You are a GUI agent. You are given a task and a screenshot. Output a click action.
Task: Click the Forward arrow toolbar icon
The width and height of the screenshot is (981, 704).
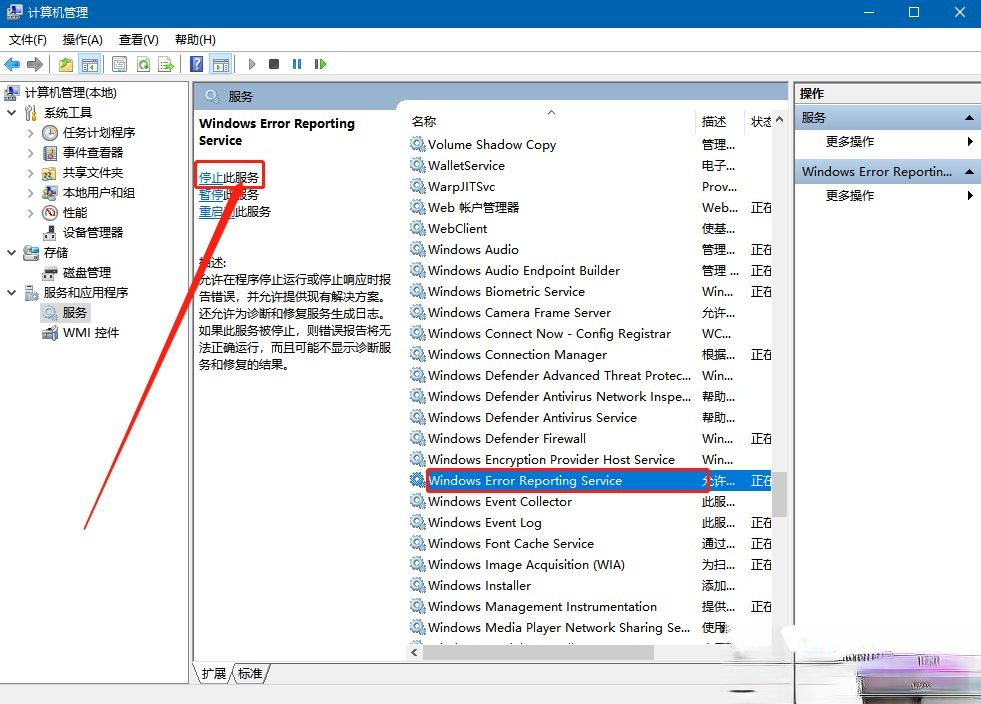[x=35, y=64]
